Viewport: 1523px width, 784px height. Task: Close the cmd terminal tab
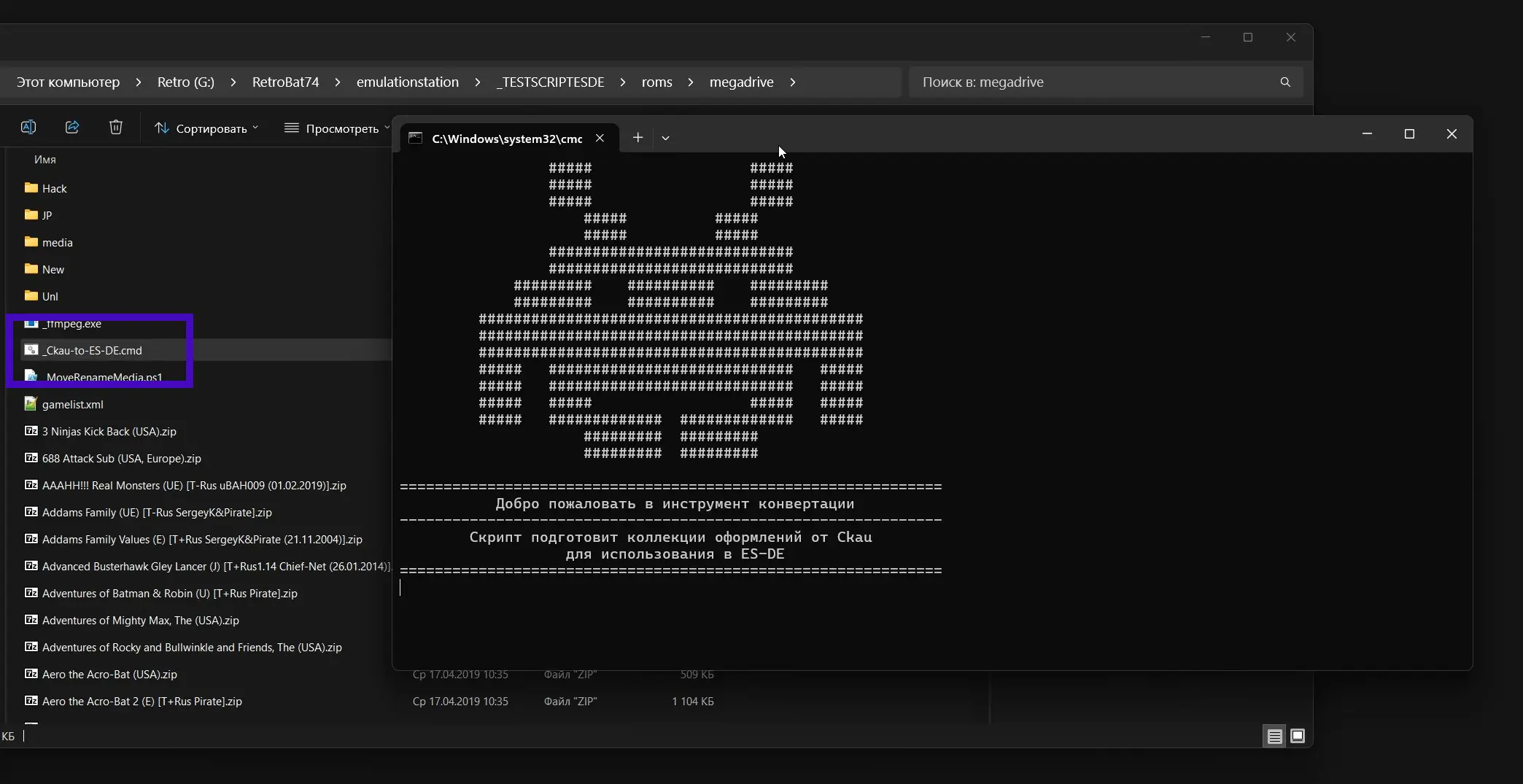(600, 138)
